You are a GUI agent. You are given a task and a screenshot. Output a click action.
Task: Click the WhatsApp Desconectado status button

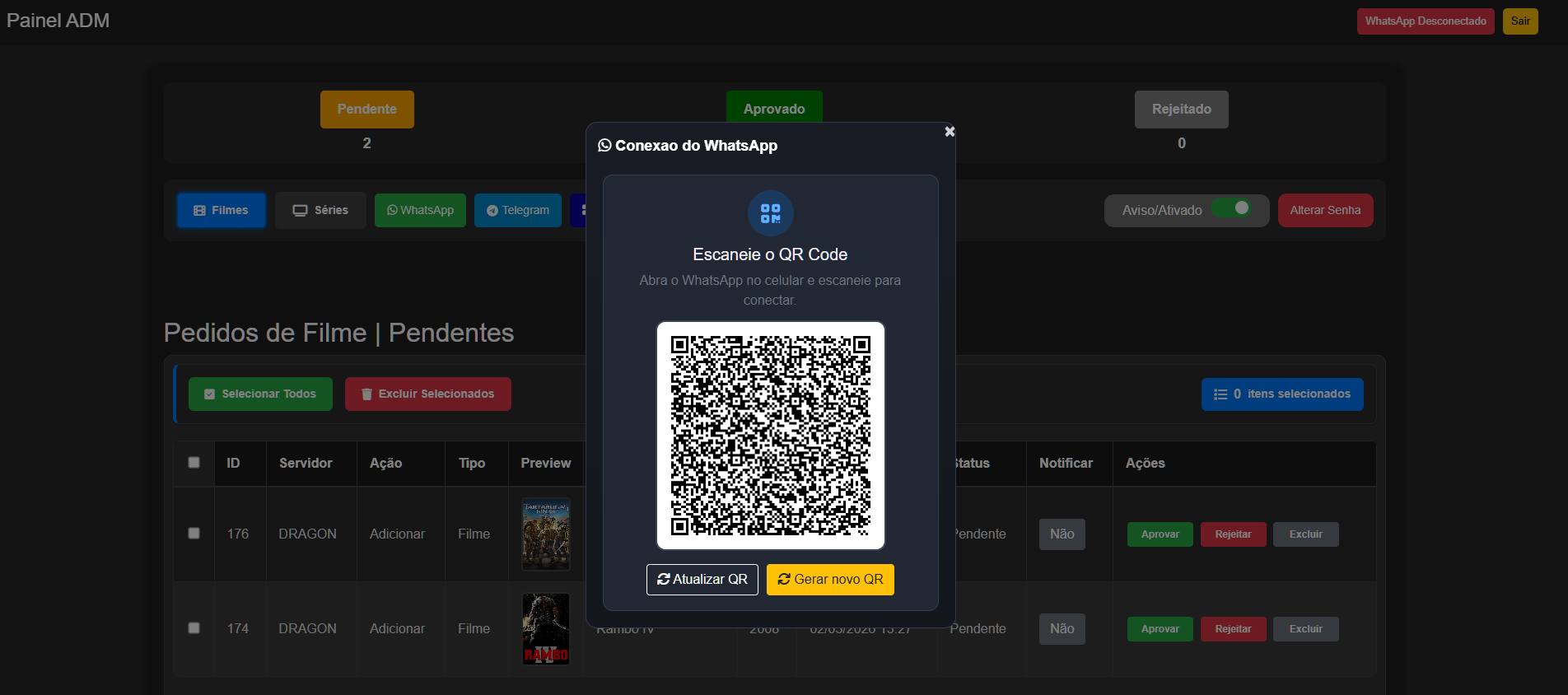point(1425,21)
